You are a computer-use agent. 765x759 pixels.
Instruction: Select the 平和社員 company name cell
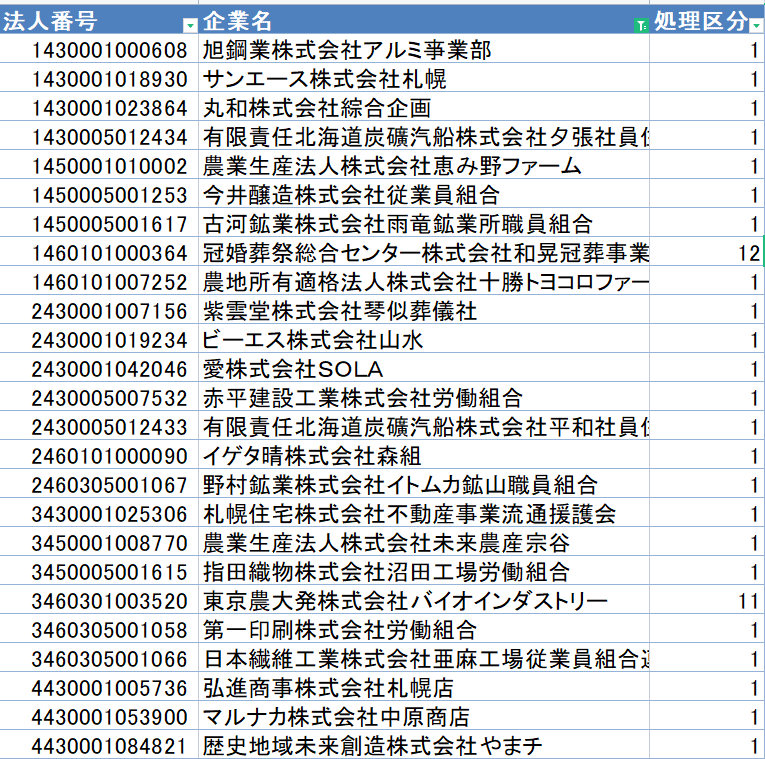(x=424, y=425)
